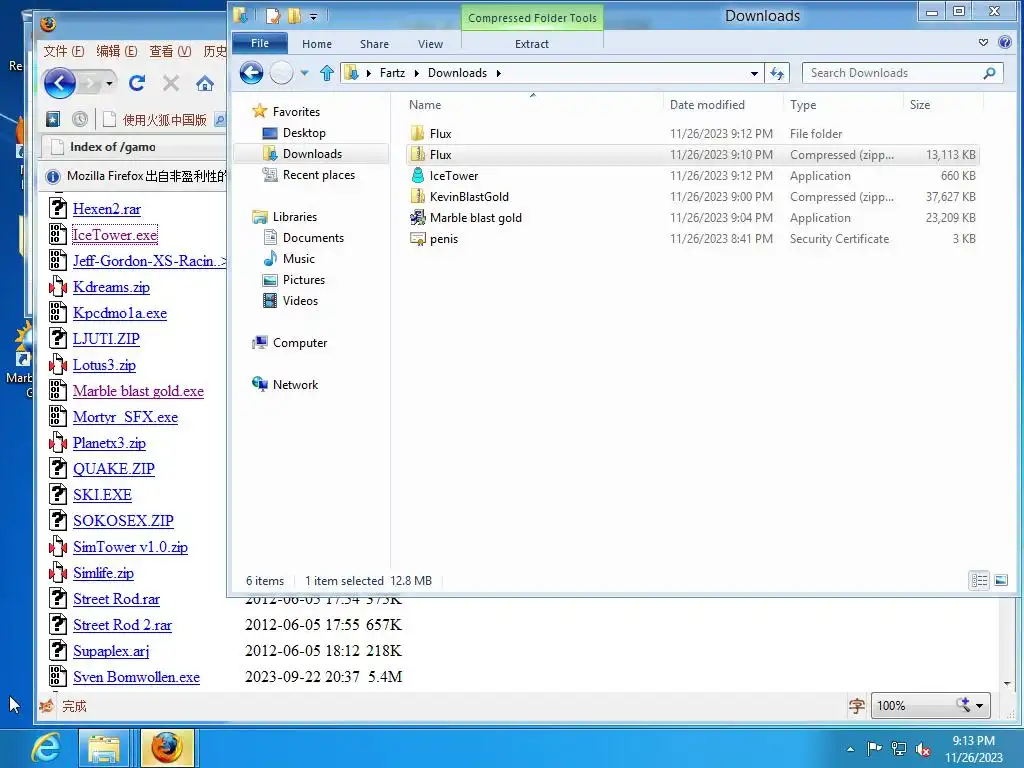1024x768 pixels.
Task: Show hidden tray icons arrow
Action: (850, 749)
